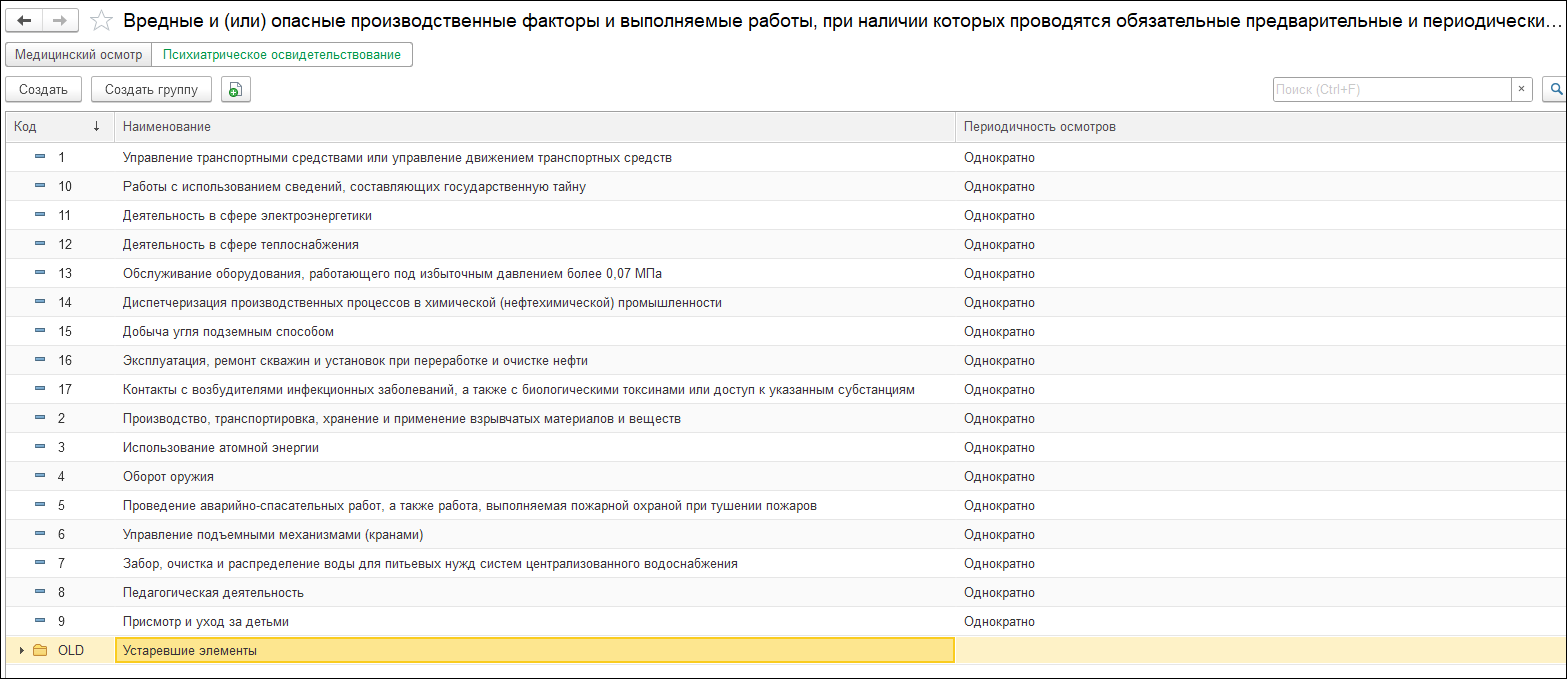Click the row icon for code 12

(40, 244)
